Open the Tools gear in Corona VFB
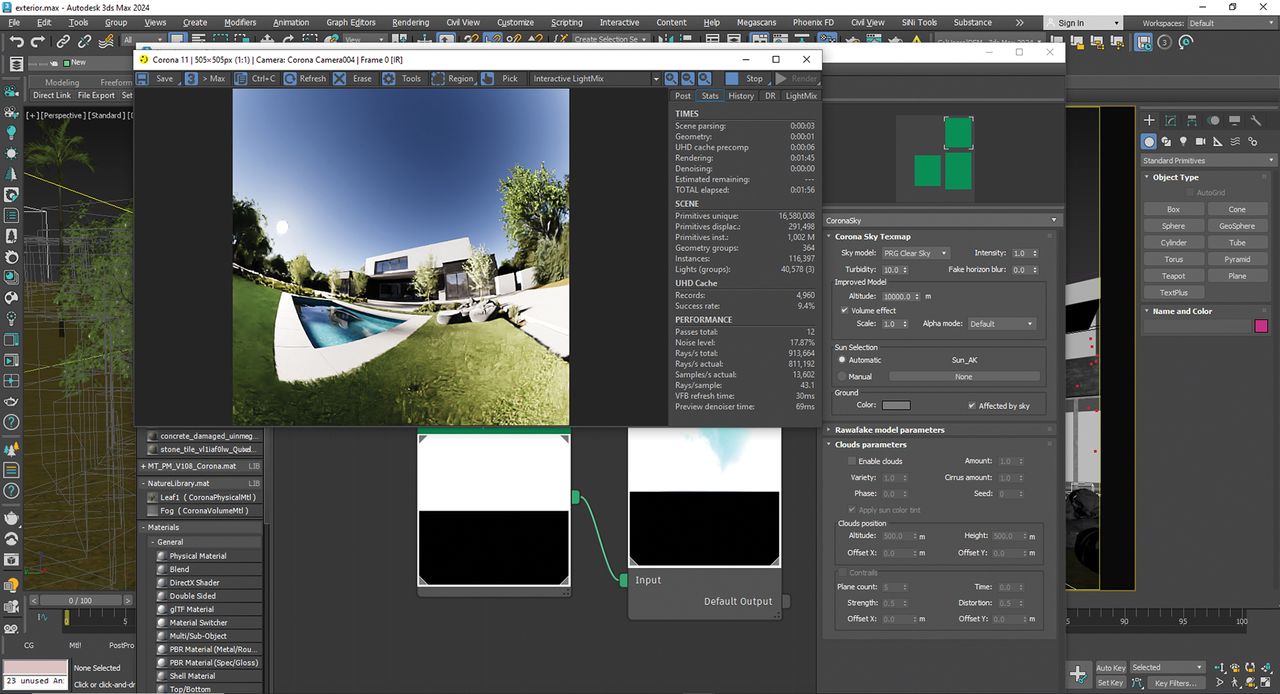 (389, 78)
